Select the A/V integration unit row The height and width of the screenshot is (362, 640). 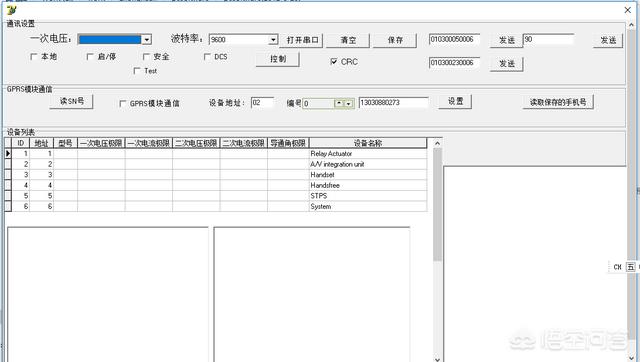pyautogui.click(x=216, y=164)
